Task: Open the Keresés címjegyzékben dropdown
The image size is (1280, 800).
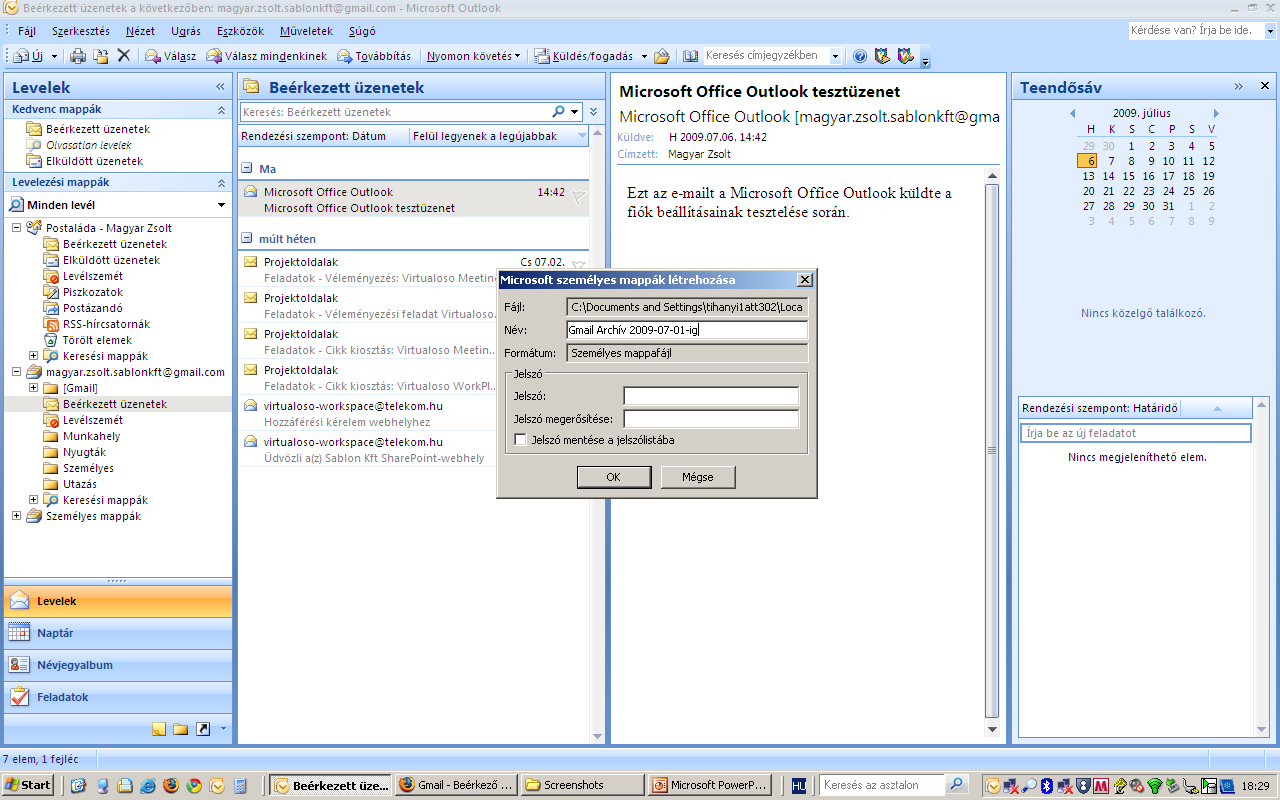Action: pos(835,56)
